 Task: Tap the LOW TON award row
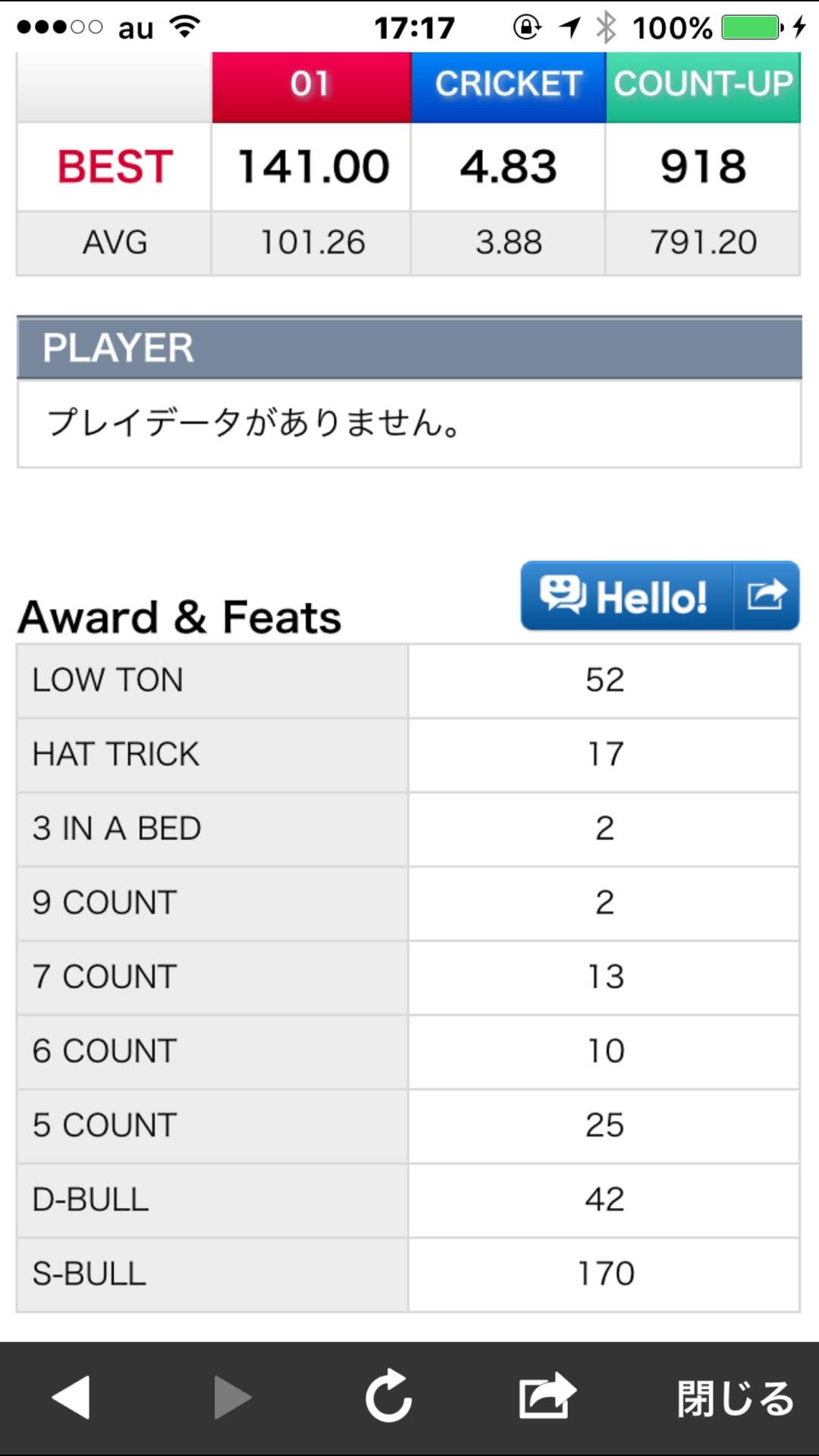click(212, 680)
